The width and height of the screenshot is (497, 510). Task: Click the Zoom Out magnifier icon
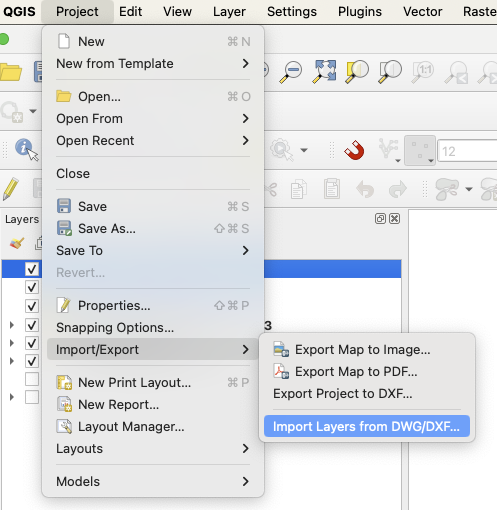(291, 72)
